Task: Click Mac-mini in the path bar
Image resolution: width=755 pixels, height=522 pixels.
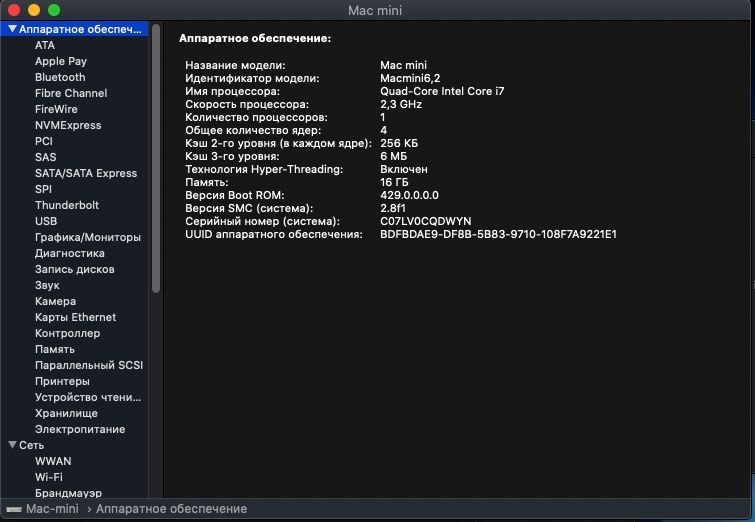Action: click(52, 509)
